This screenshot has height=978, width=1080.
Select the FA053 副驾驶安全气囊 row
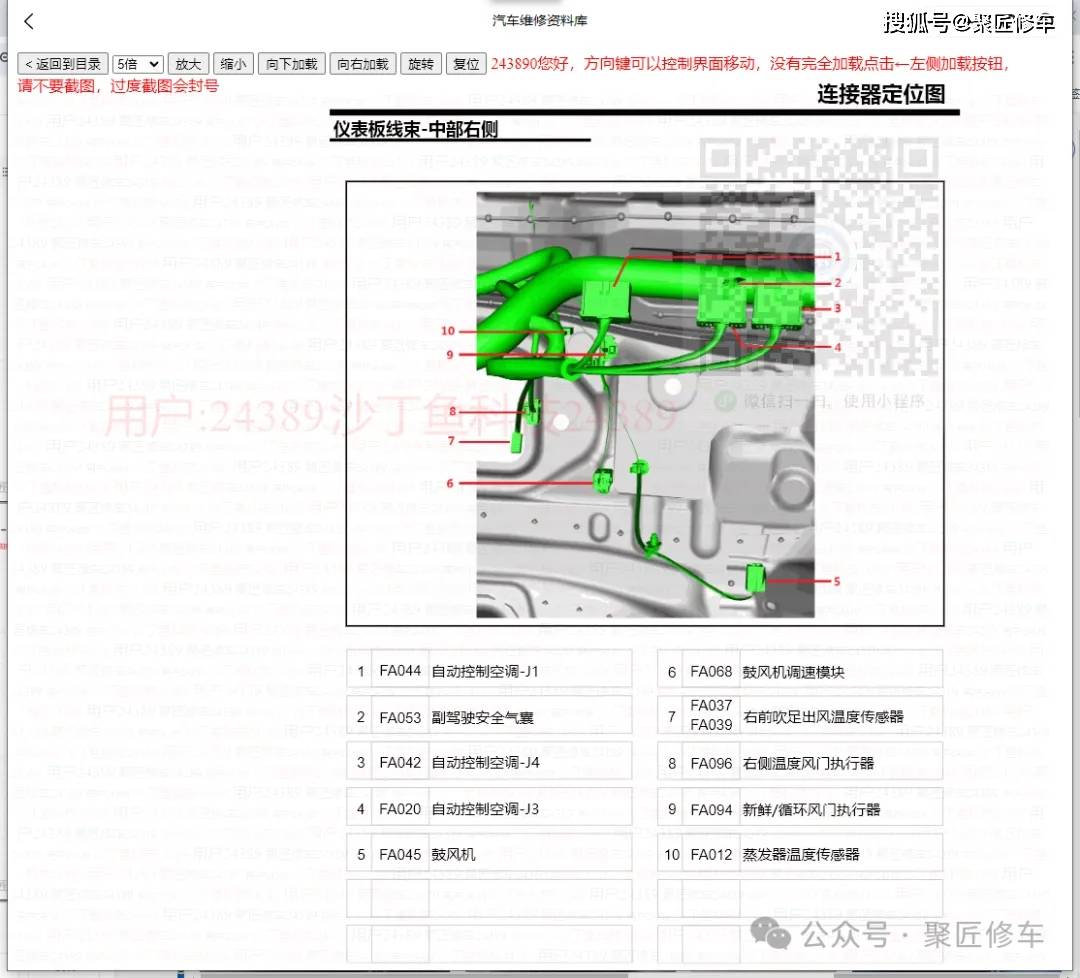(489, 717)
